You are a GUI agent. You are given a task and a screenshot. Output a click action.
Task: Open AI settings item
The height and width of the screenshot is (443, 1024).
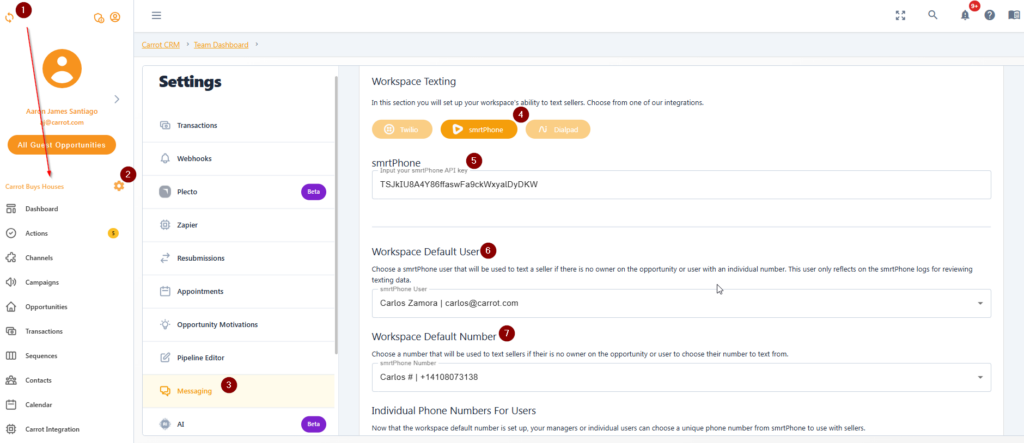pyautogui.click(x=238, y=424)
